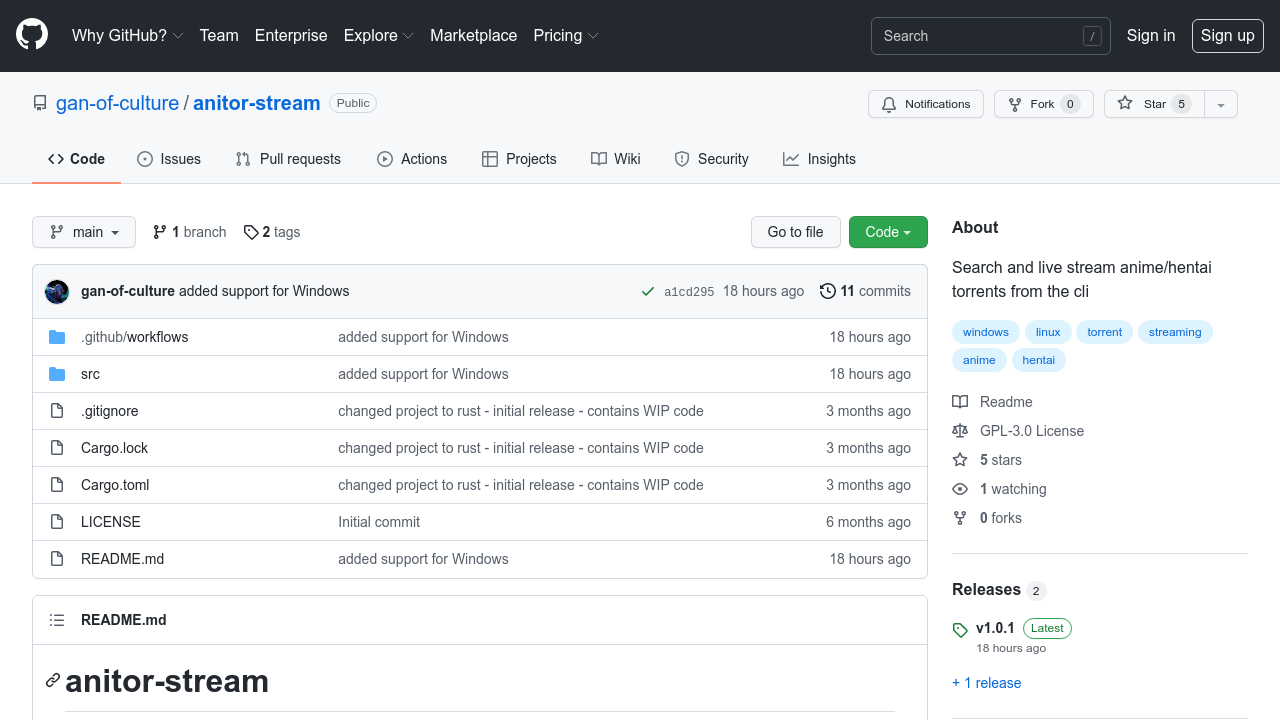Click the Cargo.lock file icon
Image resolution: width=1280 pixels, height=720 pixels.
pos(57,448)
